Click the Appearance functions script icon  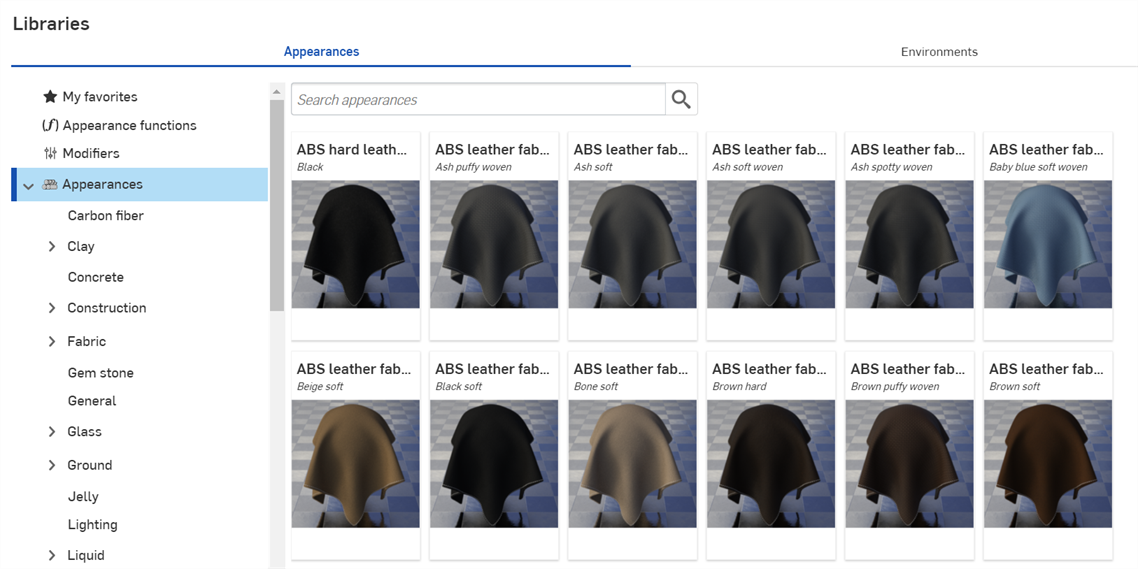pos(50,125)
